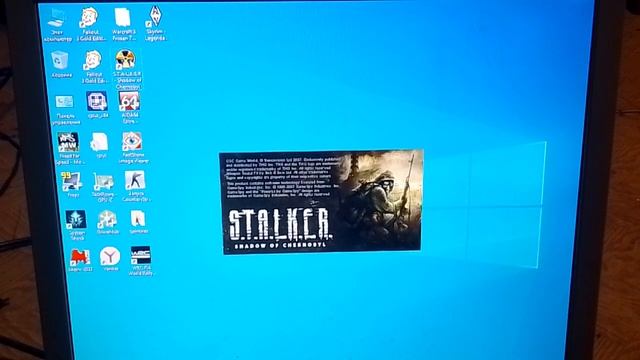The image size is (640, 360).
Task: Launch the Yandex browser shortcut
Action: coord(110,259)
